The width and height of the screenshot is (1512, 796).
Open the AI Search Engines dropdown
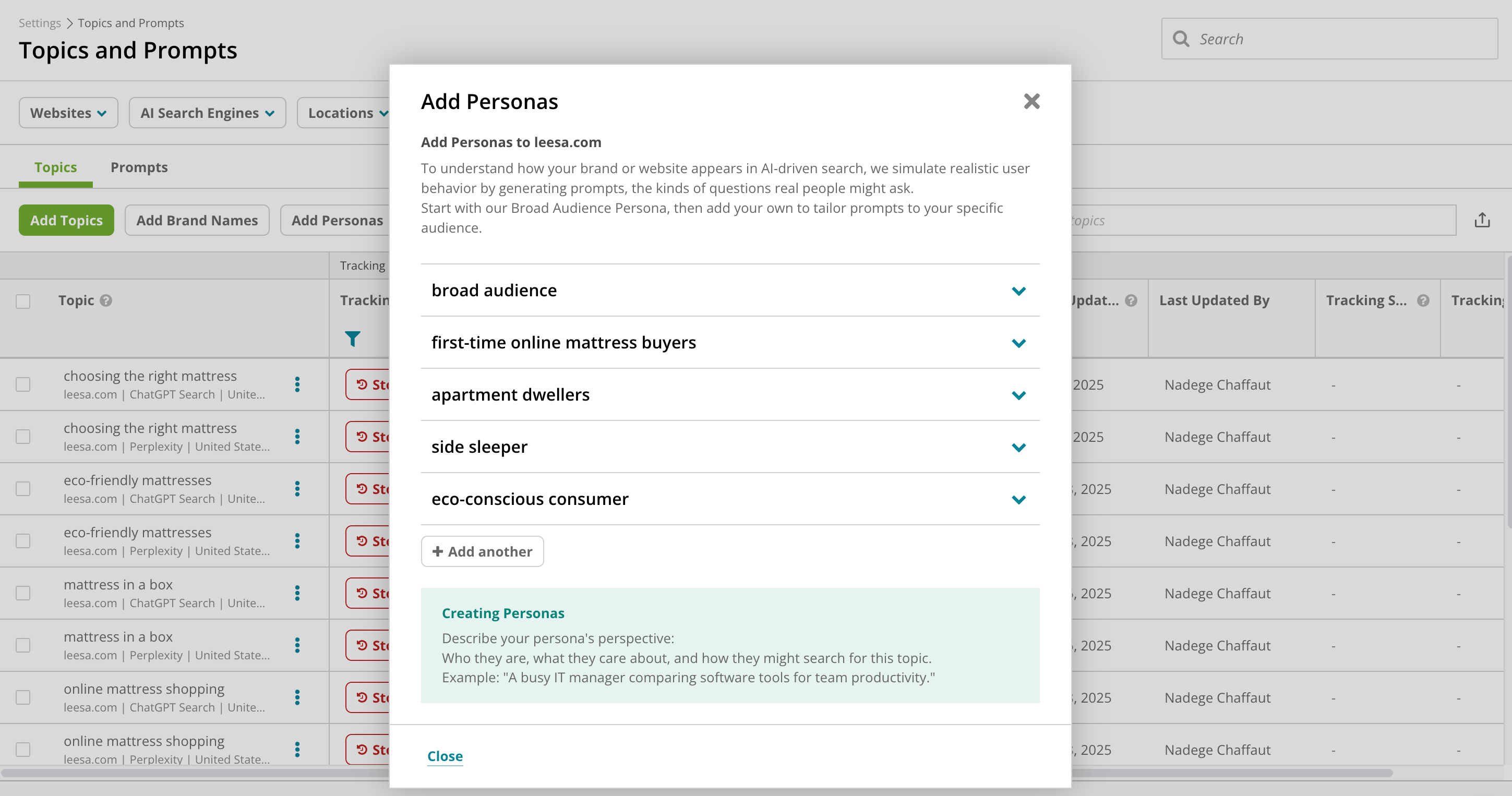[207, 113]
